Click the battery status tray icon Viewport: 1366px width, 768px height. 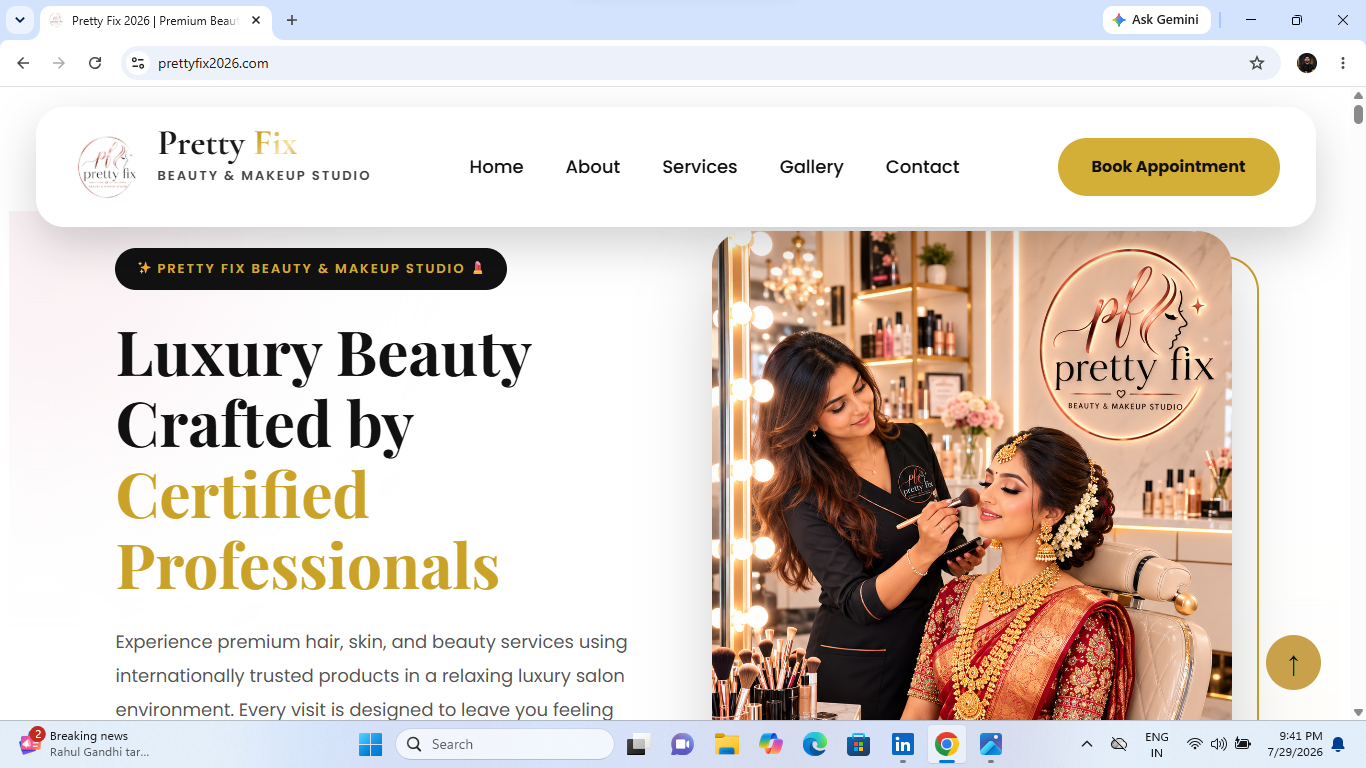[1243, 744]
